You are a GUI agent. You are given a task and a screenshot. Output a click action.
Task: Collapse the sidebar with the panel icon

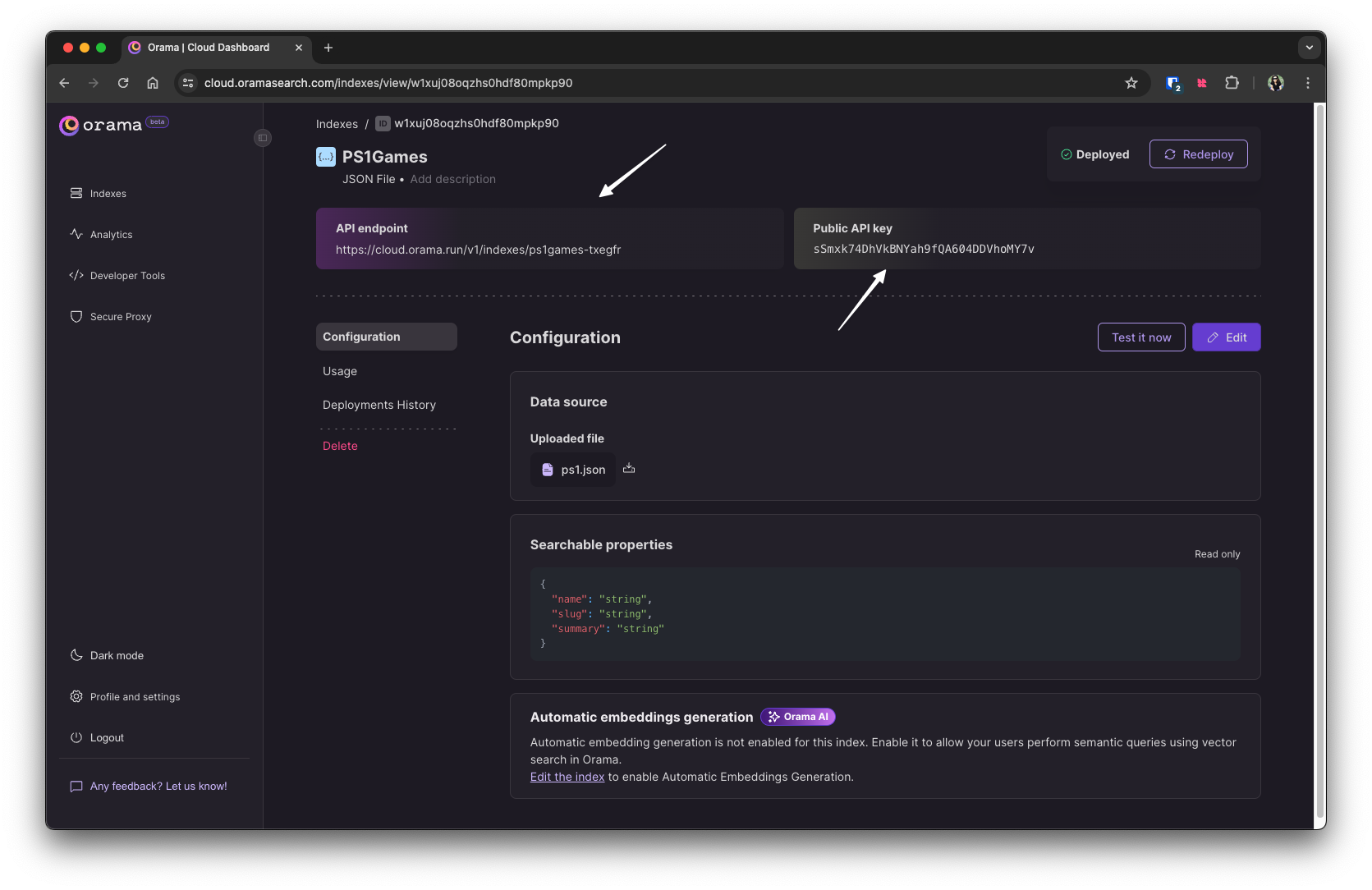click(263, 138)
